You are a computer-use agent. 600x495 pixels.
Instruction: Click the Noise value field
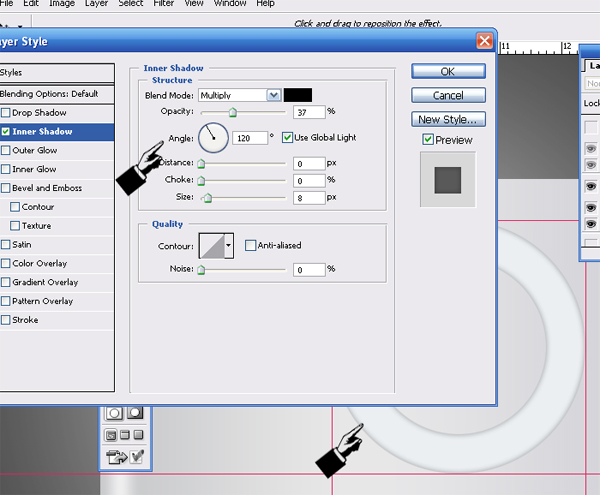pos(309,270)
